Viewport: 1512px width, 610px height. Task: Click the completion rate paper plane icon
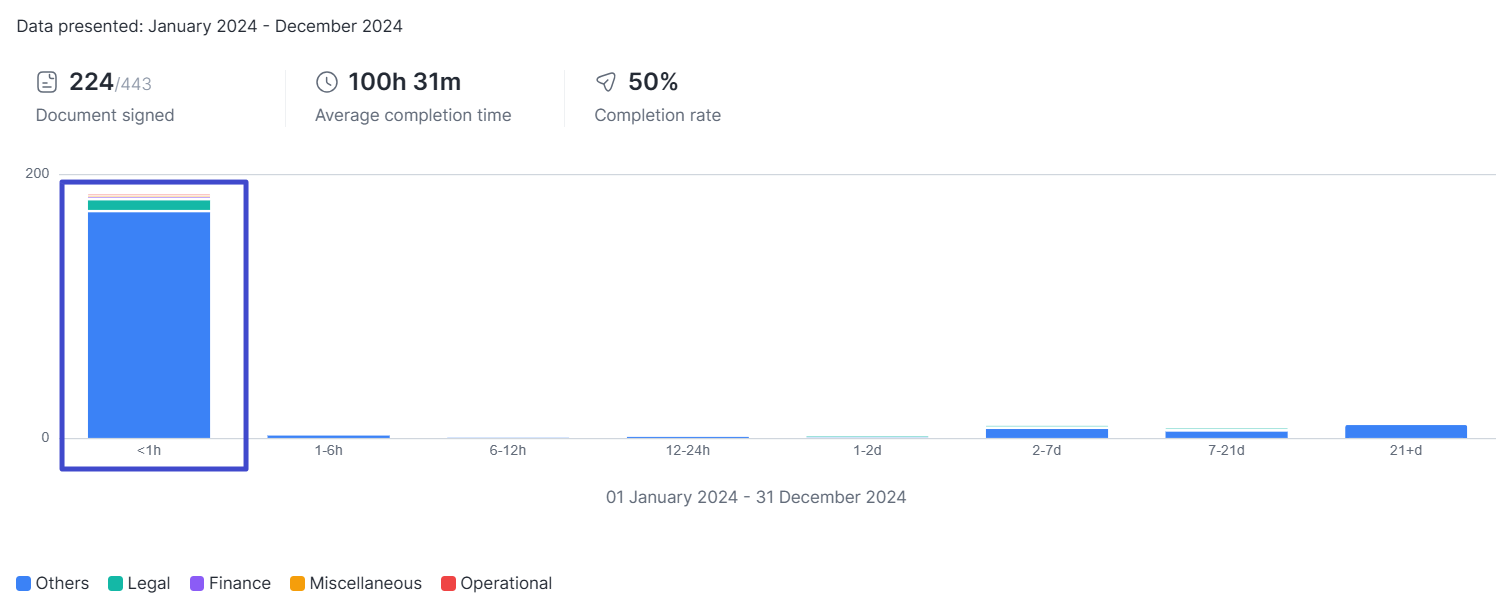tap(606, 82)
